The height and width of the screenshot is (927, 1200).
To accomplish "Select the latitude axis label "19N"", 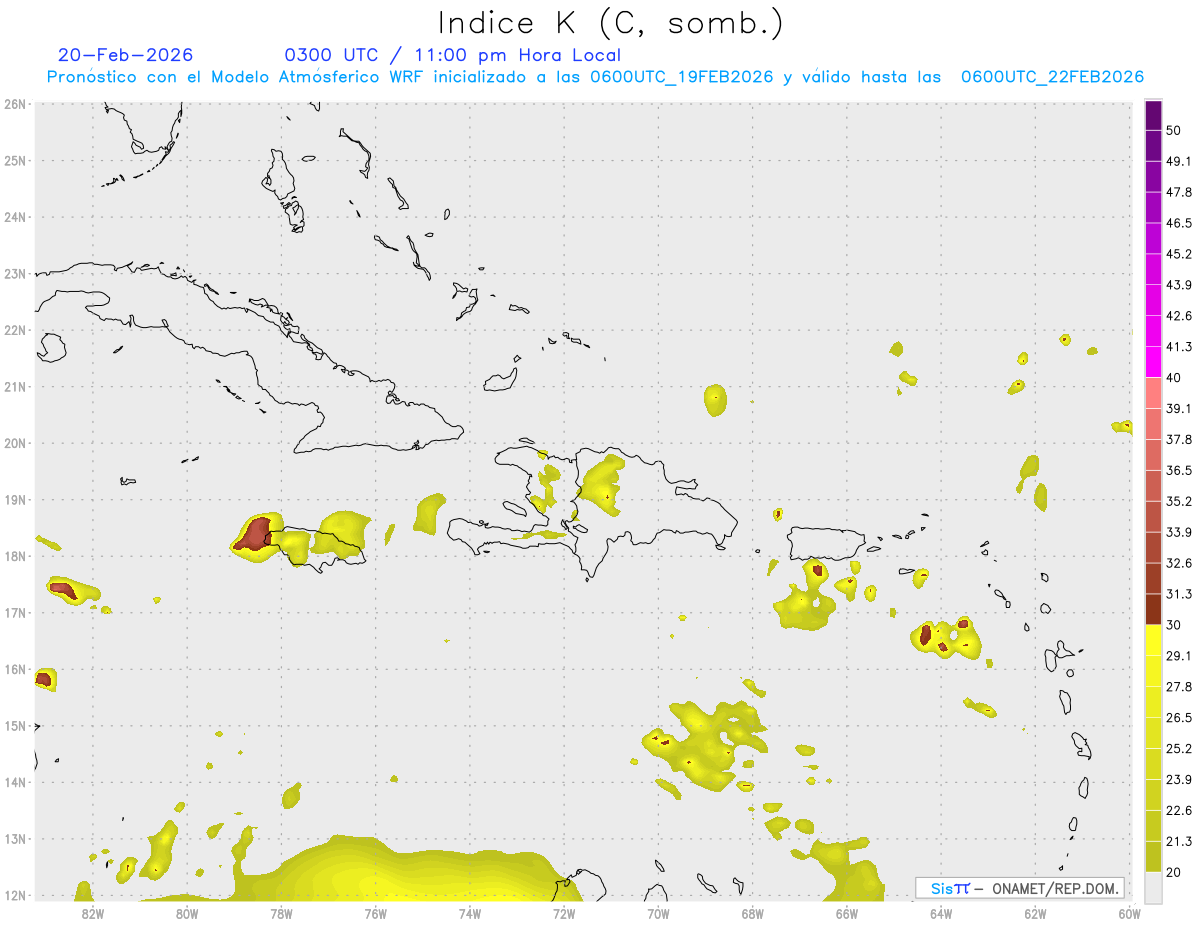I will [x=14, y=499].
